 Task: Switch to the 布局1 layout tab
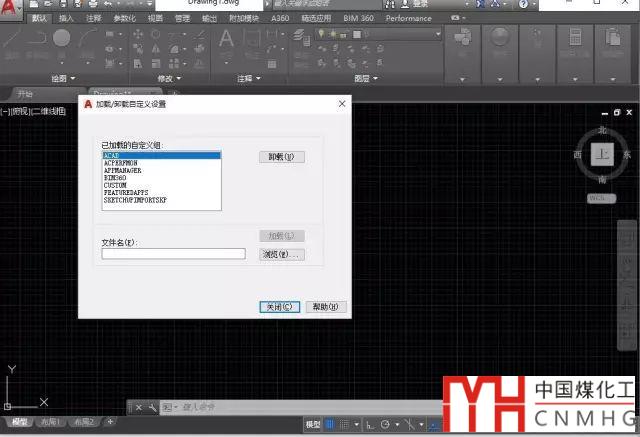(x=50, y=422)
